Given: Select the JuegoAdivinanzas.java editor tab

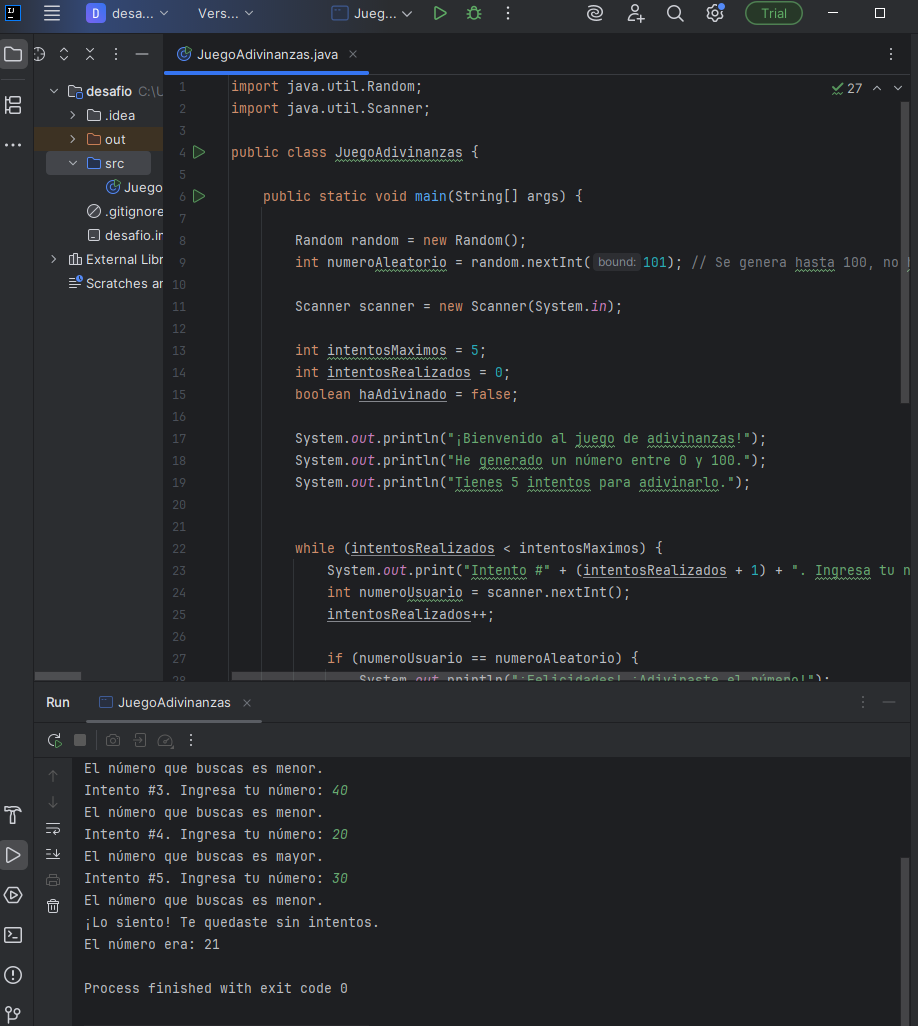Looking at the screenshot, I should [x=267, y=54].
